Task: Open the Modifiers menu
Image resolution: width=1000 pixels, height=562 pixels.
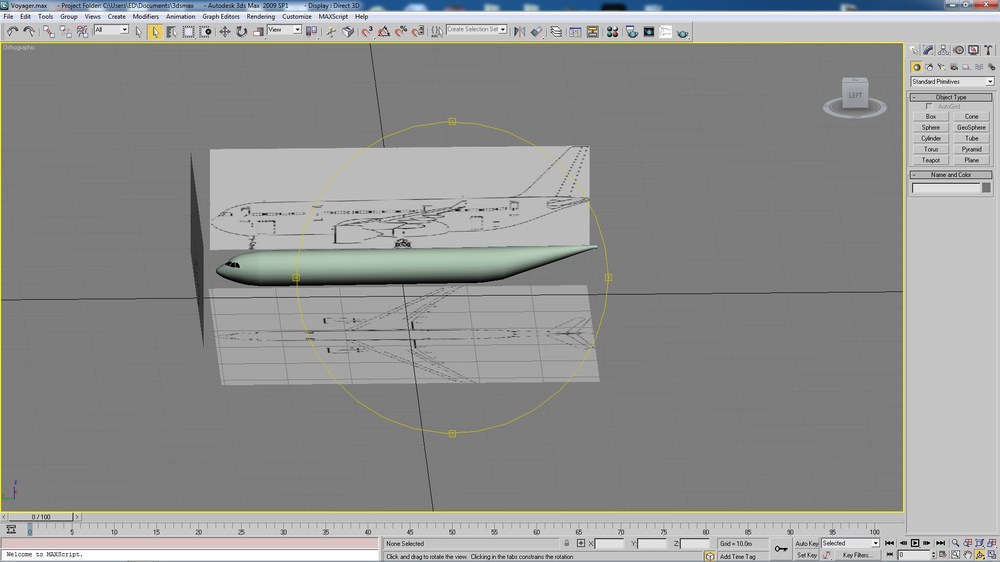Action: click(145, 17)
